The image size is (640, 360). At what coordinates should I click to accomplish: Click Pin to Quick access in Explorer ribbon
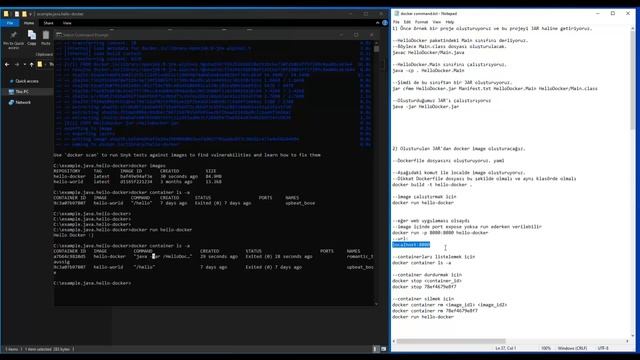pyautogui.click(x=13, y=40)
